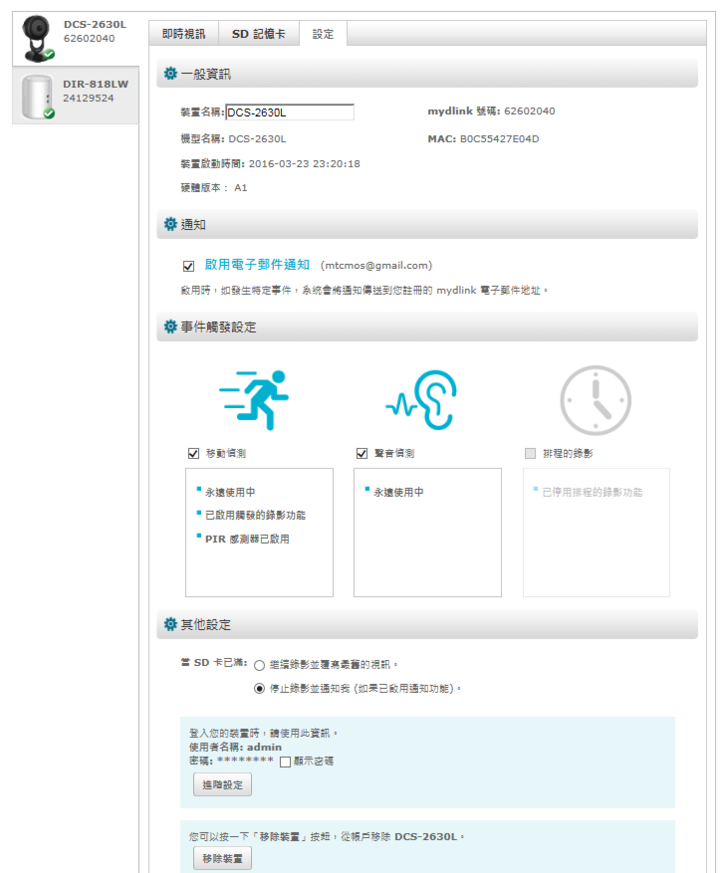728x873 pixels.
Task: Click the ear sound detection icon
Action: [x=422, y=400]
